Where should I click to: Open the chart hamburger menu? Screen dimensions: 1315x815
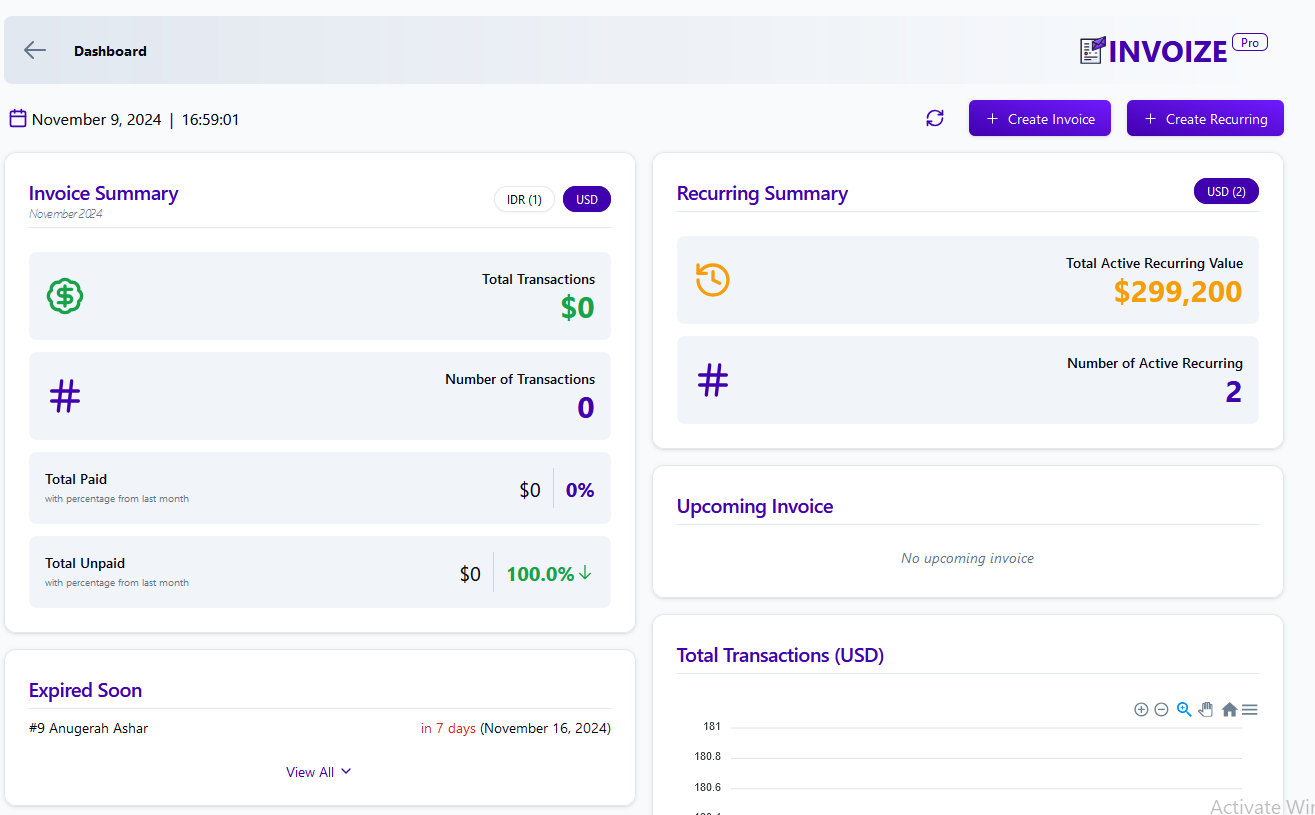click(x=1250, y=709)
